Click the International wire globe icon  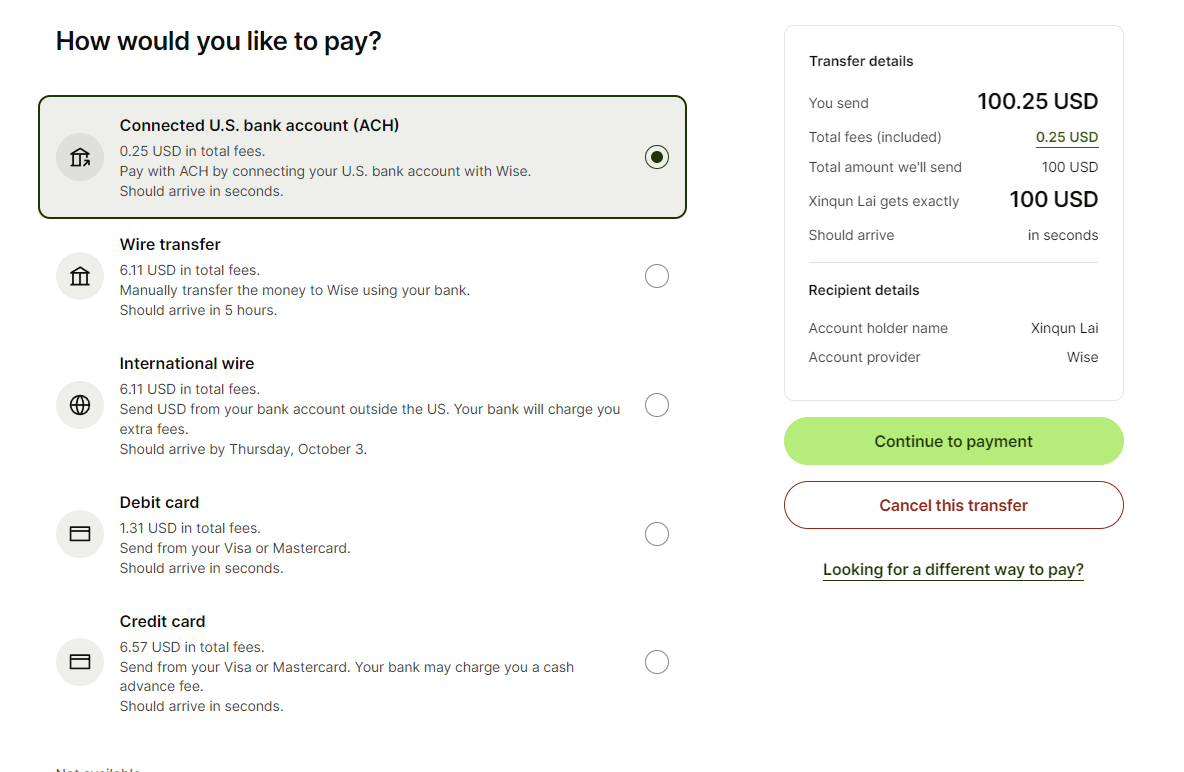click(80, 405)
